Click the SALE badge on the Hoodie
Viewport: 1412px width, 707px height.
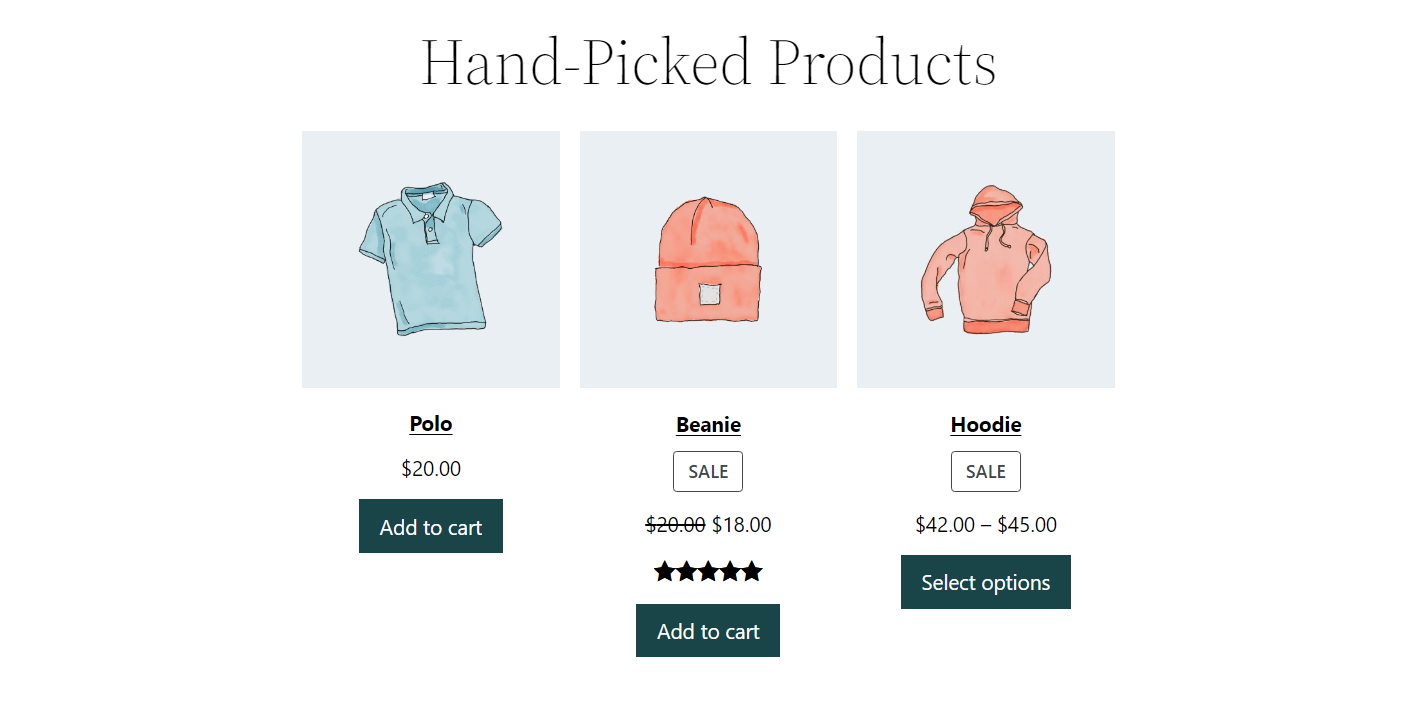point(985,471)
